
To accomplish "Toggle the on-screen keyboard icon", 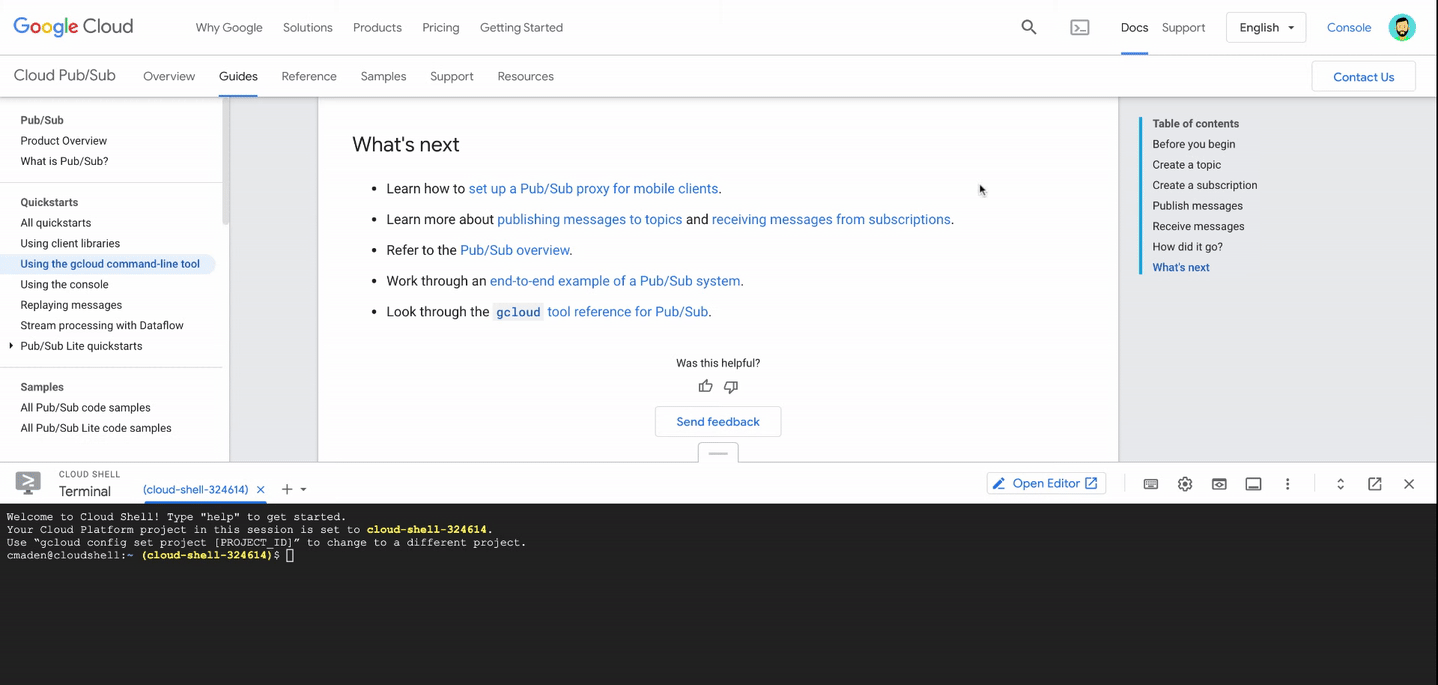I will pos(1151,484).
